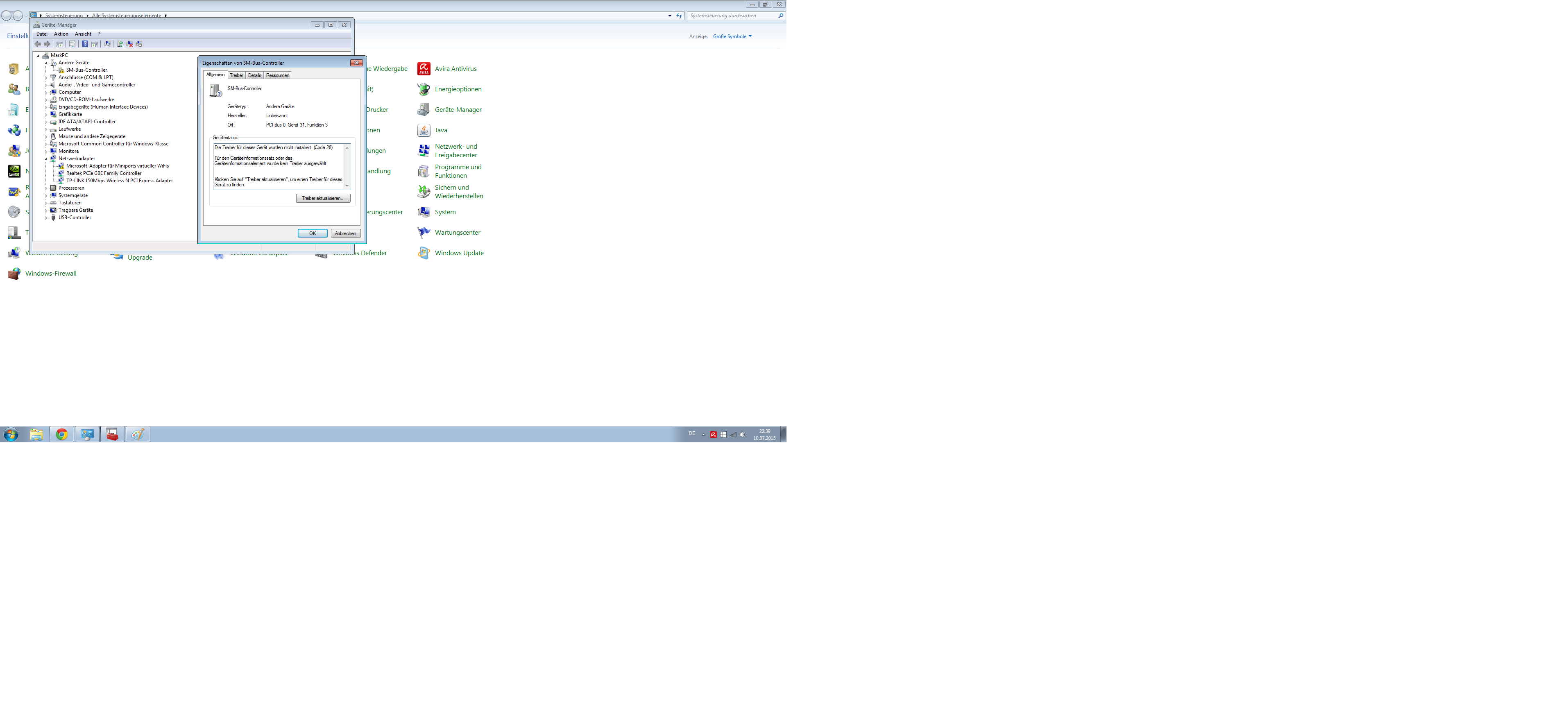Switch to the Ressourcen tab
The image size is (1568, 711).
tap(278, 75)
